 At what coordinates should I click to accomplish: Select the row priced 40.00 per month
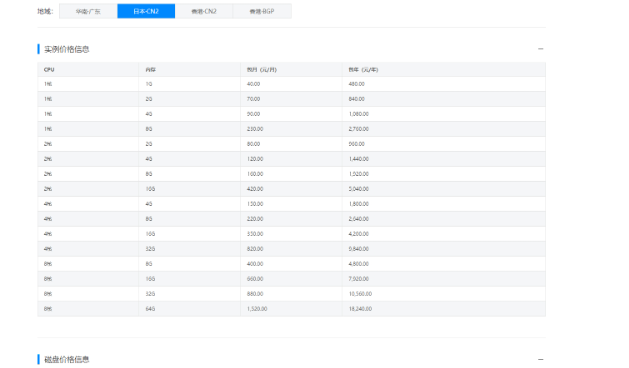[291, 84]
